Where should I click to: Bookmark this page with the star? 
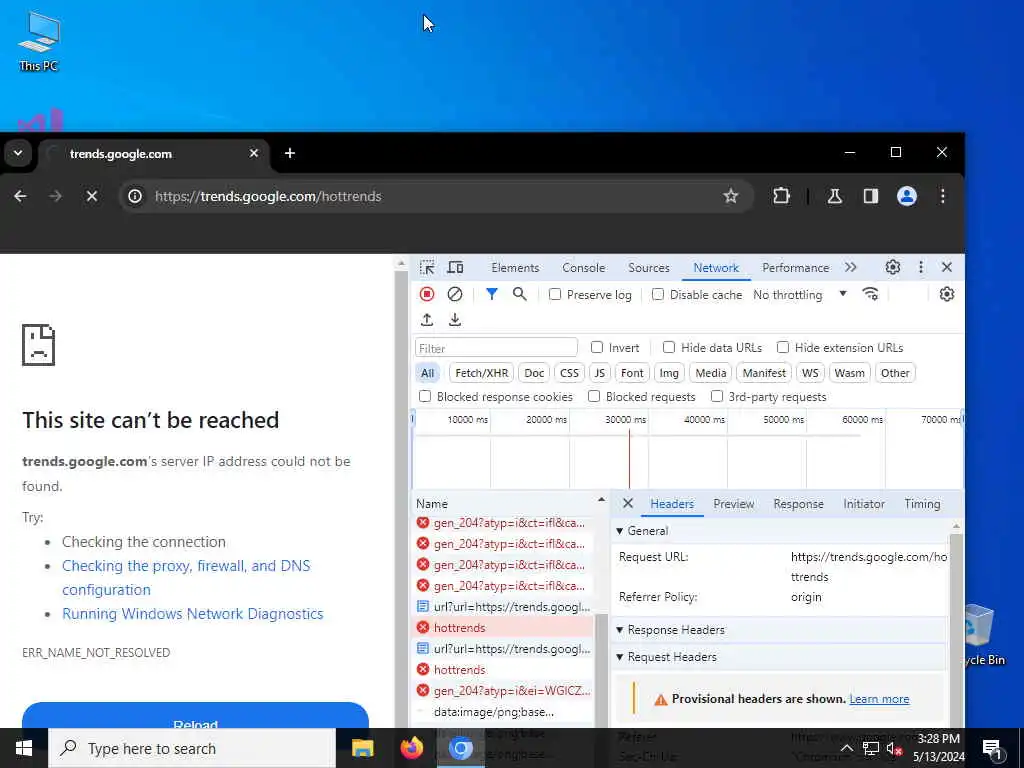[731, 196]
